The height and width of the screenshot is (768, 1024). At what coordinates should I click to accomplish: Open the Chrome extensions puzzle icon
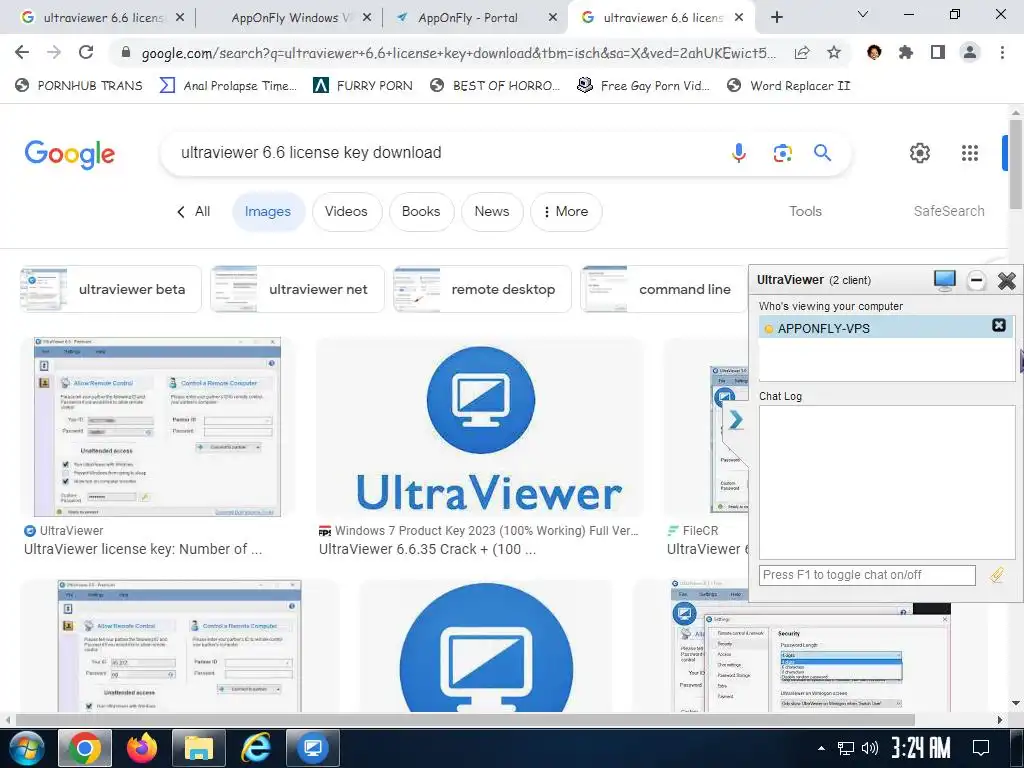click(905, 52)
